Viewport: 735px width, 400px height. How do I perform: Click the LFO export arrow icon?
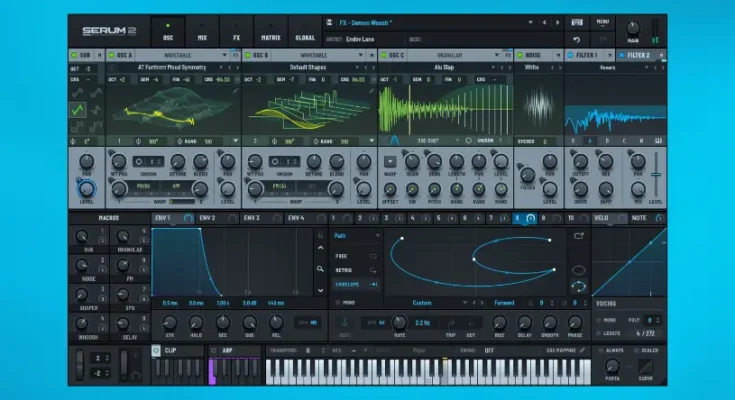point(578,236)
